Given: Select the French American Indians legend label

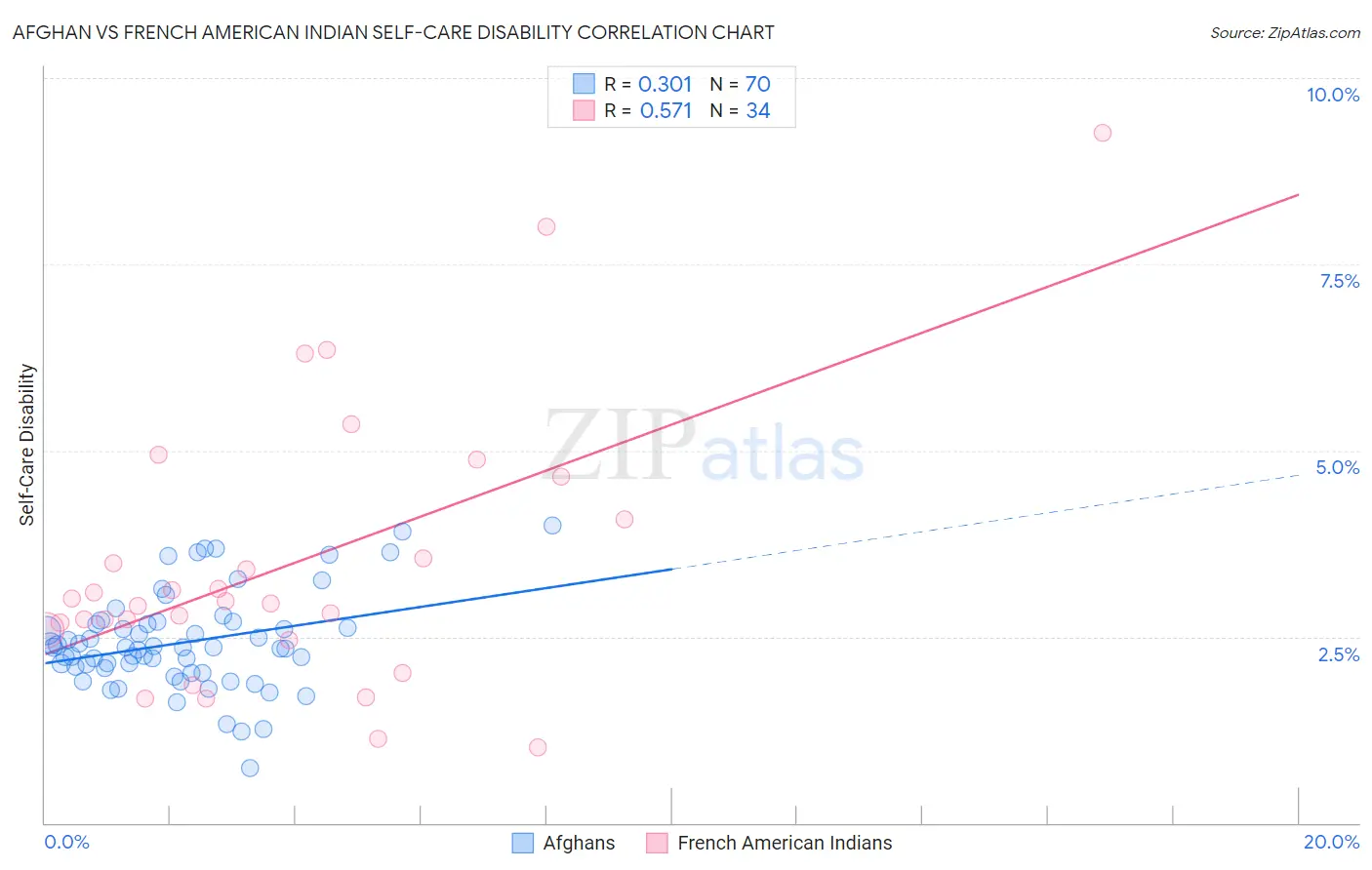Looking at the screenshot, I should (785, 843).
